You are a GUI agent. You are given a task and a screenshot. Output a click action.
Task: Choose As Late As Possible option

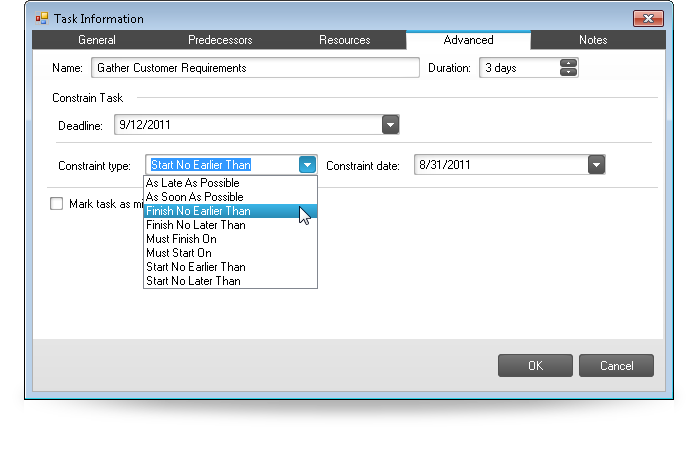(x=230, y=183)
